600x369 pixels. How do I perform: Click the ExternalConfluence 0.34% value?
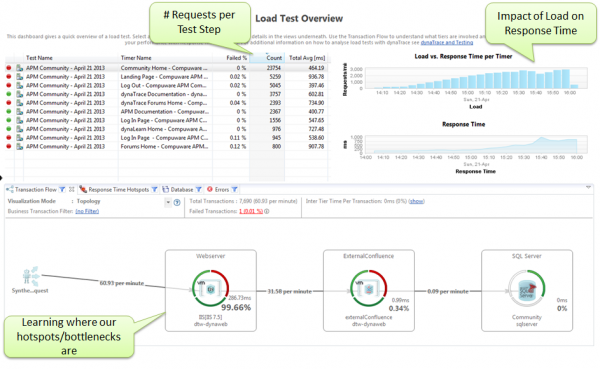click(399, 309)
